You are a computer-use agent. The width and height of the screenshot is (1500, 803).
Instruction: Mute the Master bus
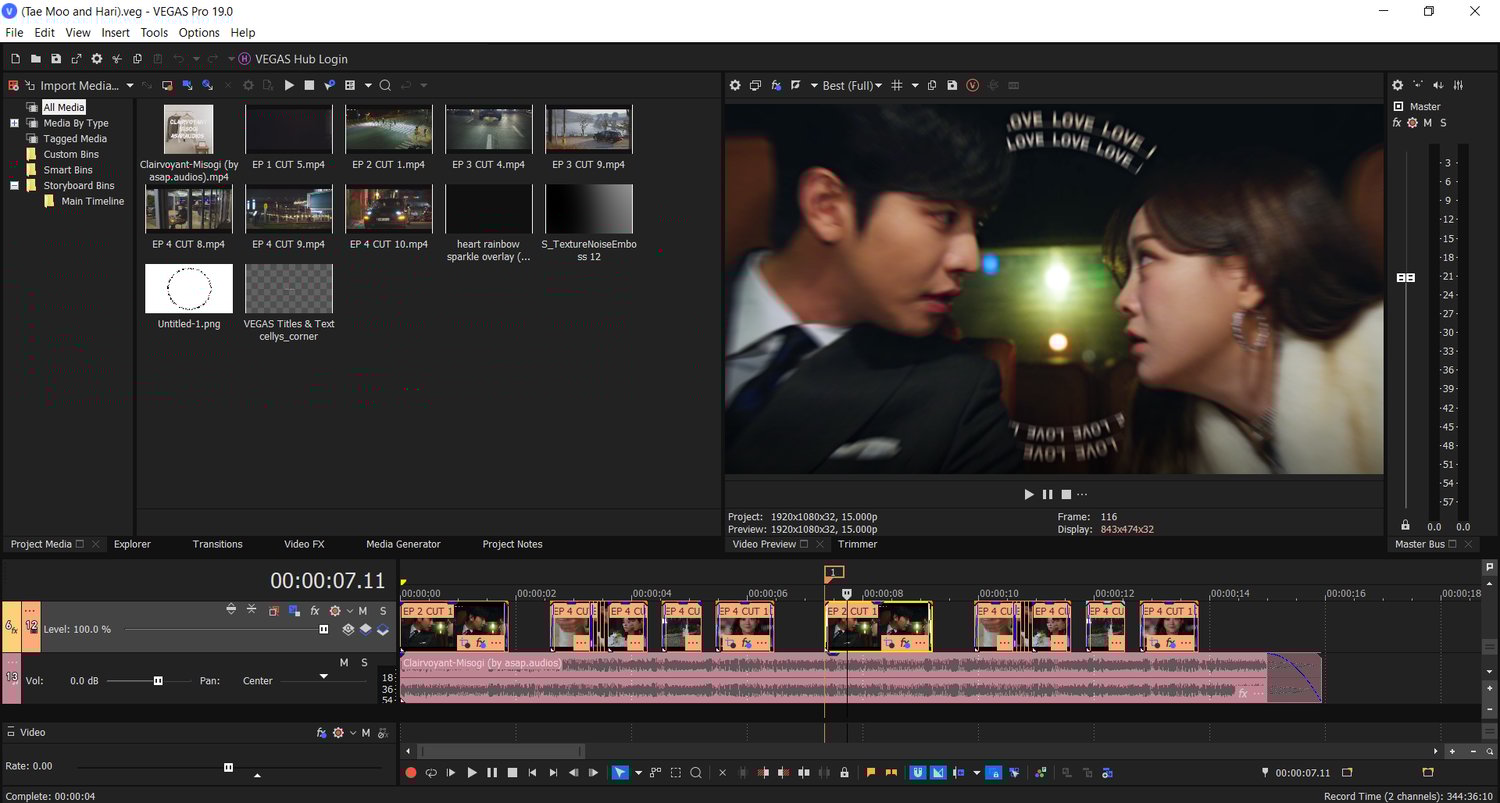tap(1428, 123)
